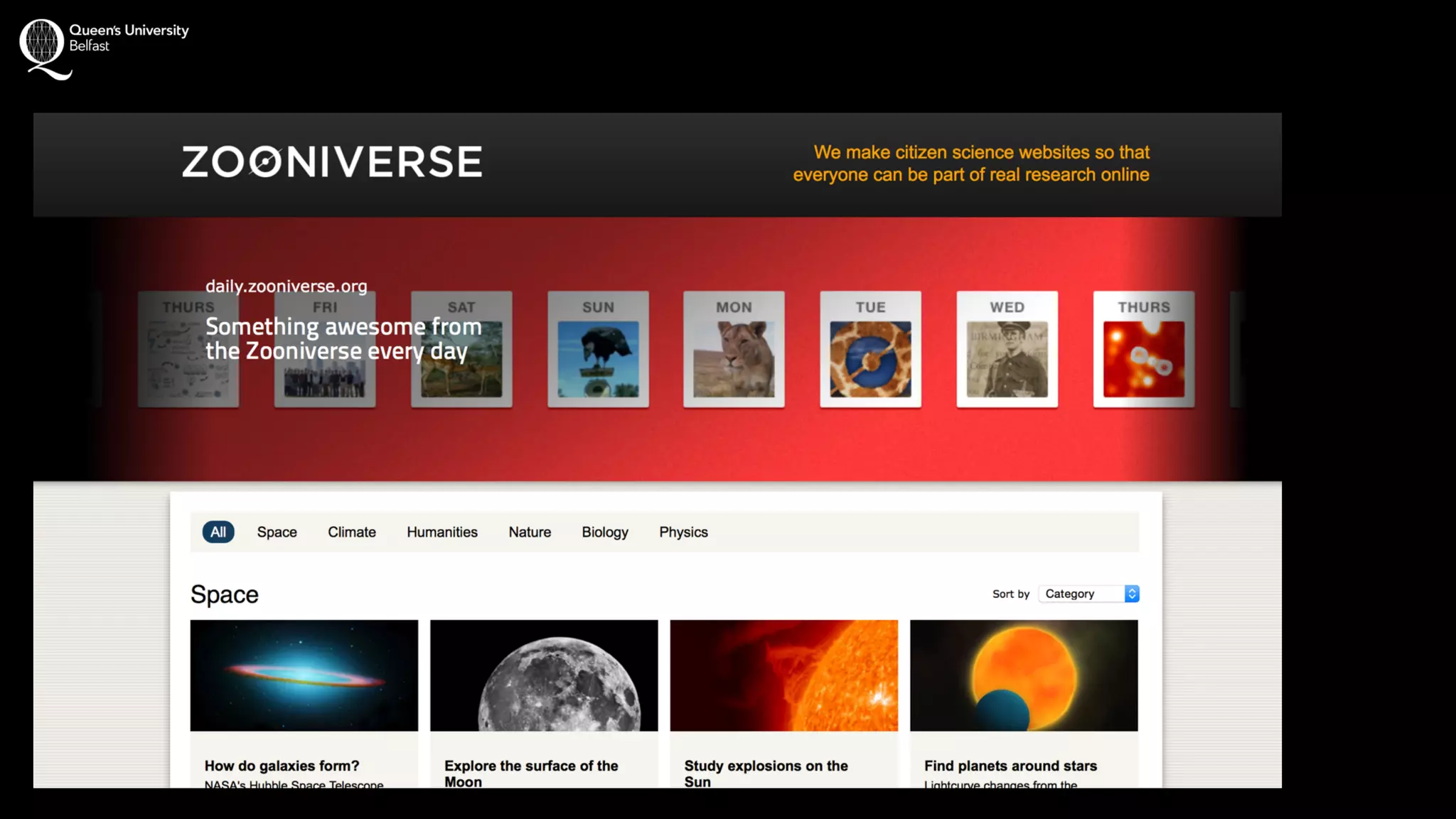
Task: Click the Moon surface project image
Action: point(544,675)
